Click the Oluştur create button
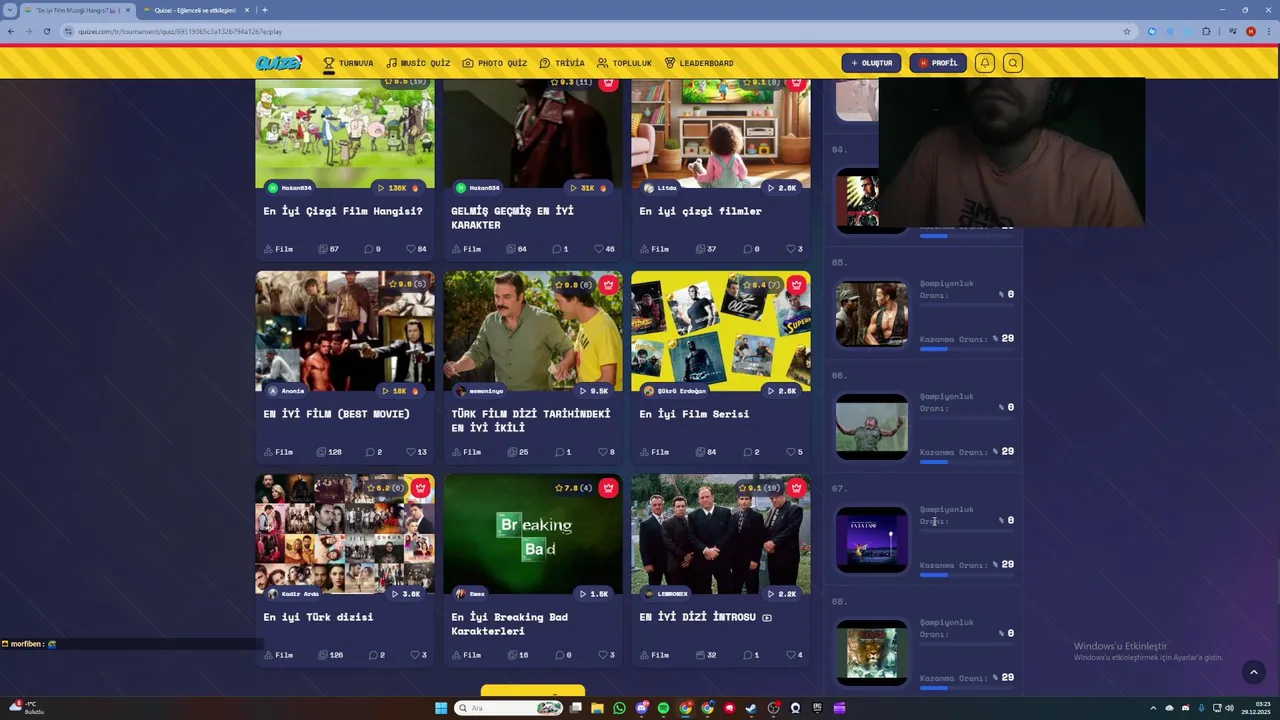The height and width of the screenshot is (720, 1280). [x=871, y=63]
